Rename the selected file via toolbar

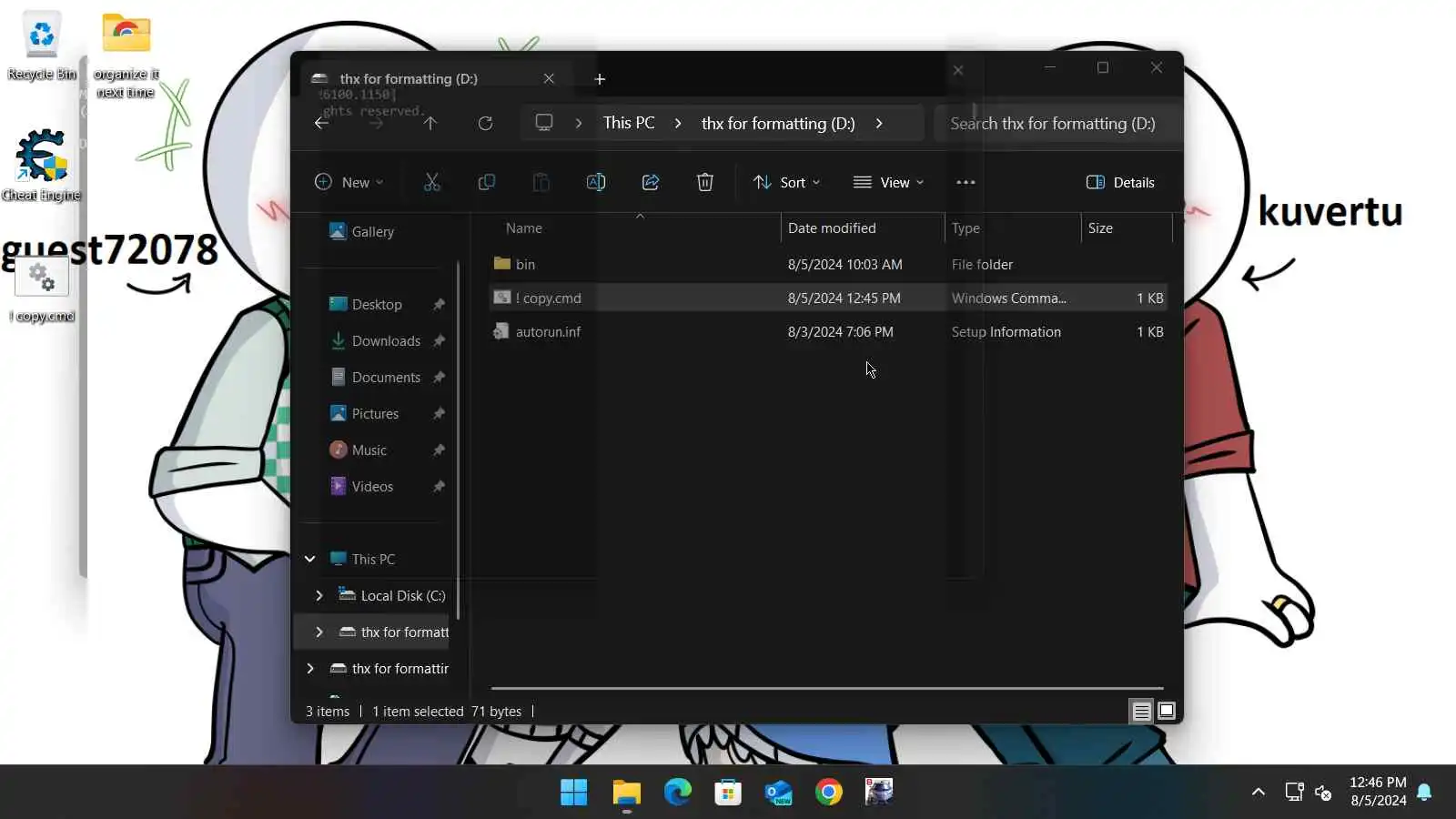point(596,182)
